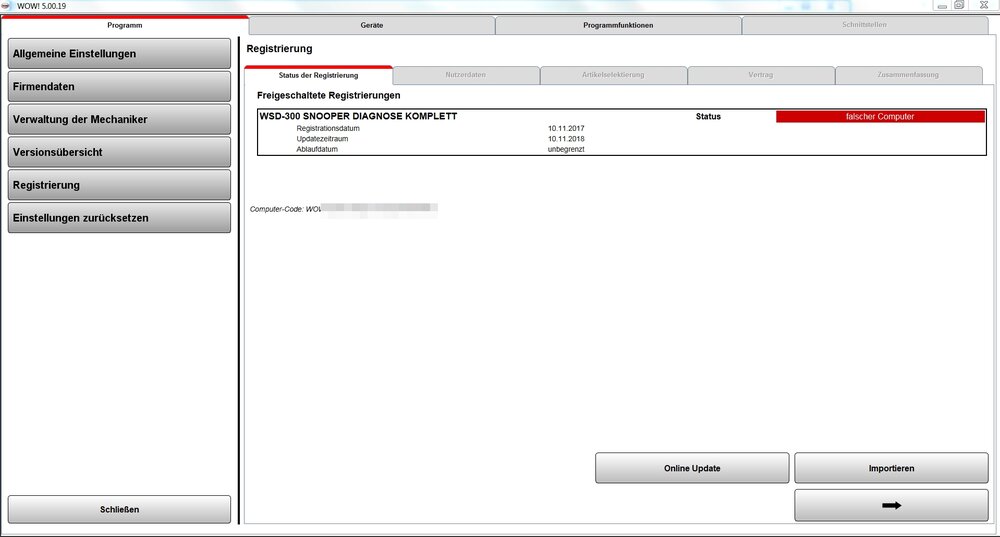Show the Versionsübersicht page

pyautogui.click(x=119, y=152)
